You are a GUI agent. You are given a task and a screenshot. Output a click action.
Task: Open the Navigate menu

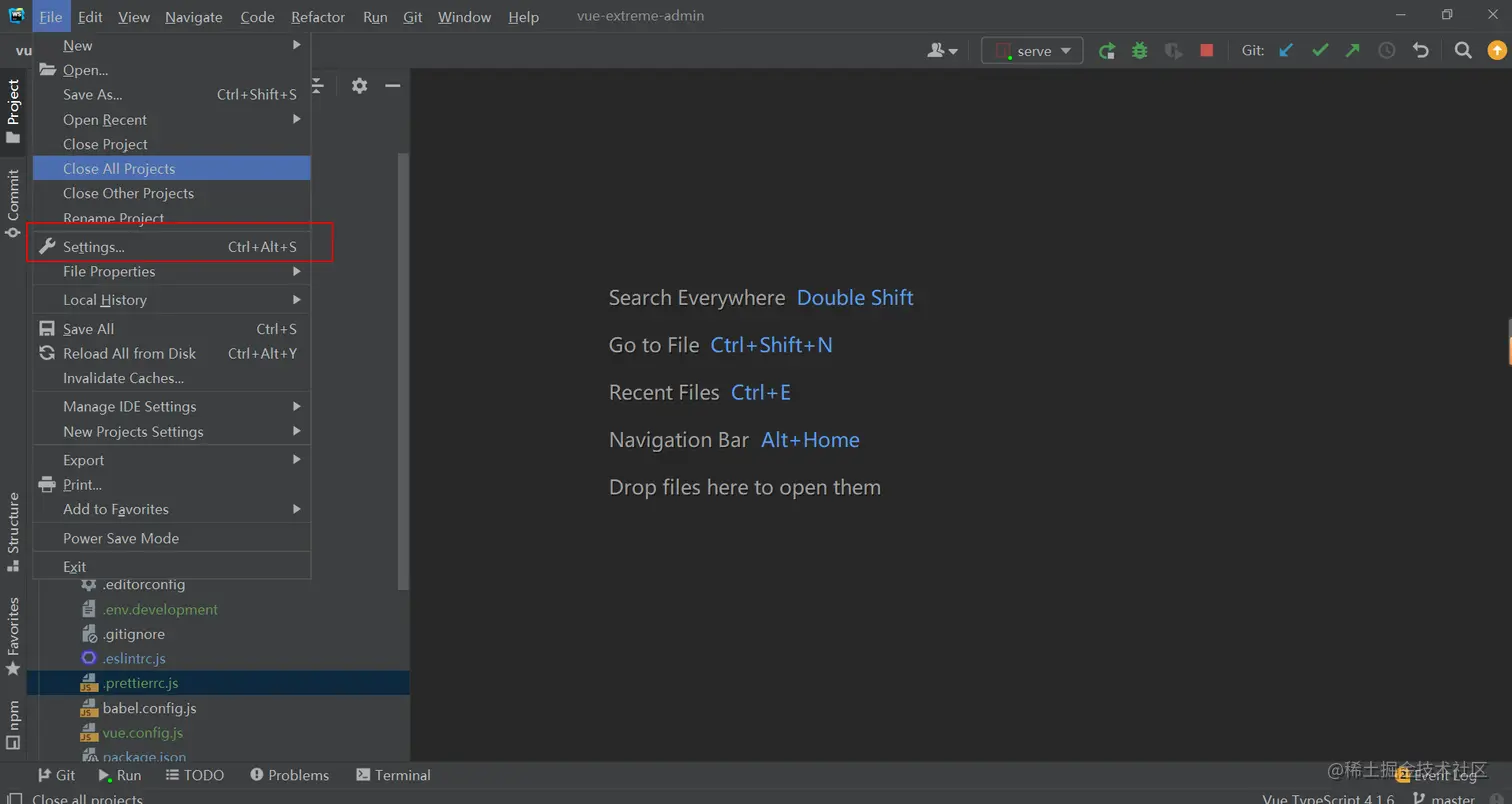(194, 17)
